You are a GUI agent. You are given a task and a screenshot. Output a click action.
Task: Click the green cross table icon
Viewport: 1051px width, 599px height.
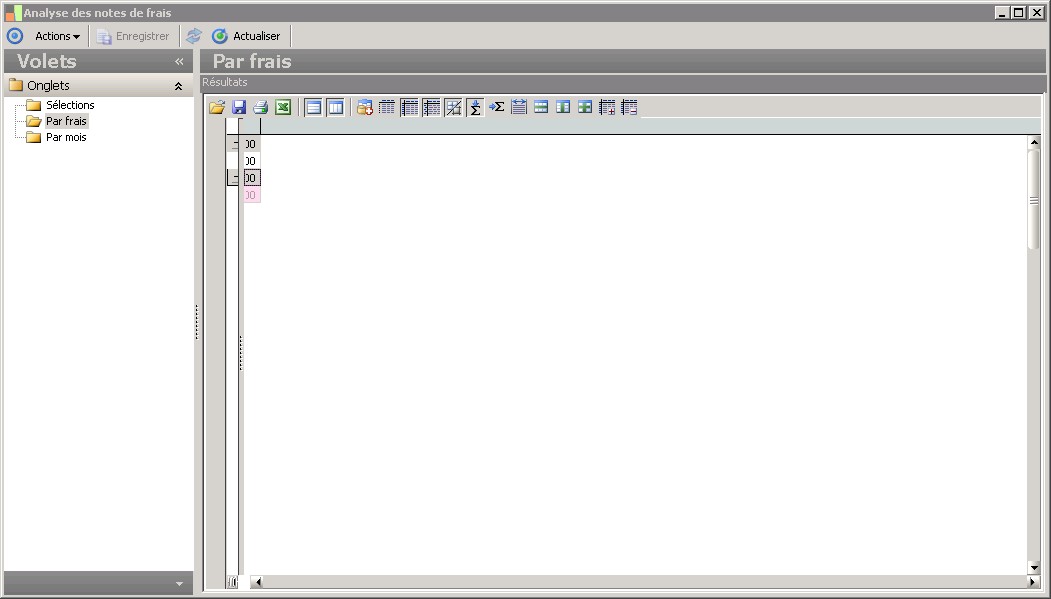pyautogui.click(x=585, y=107)
